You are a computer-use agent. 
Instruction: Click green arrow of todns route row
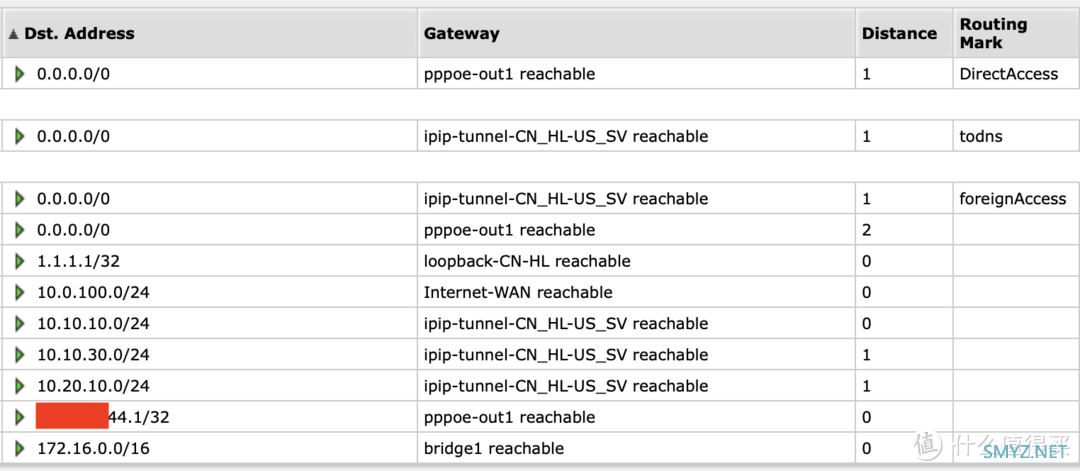(x=20, y=136)
